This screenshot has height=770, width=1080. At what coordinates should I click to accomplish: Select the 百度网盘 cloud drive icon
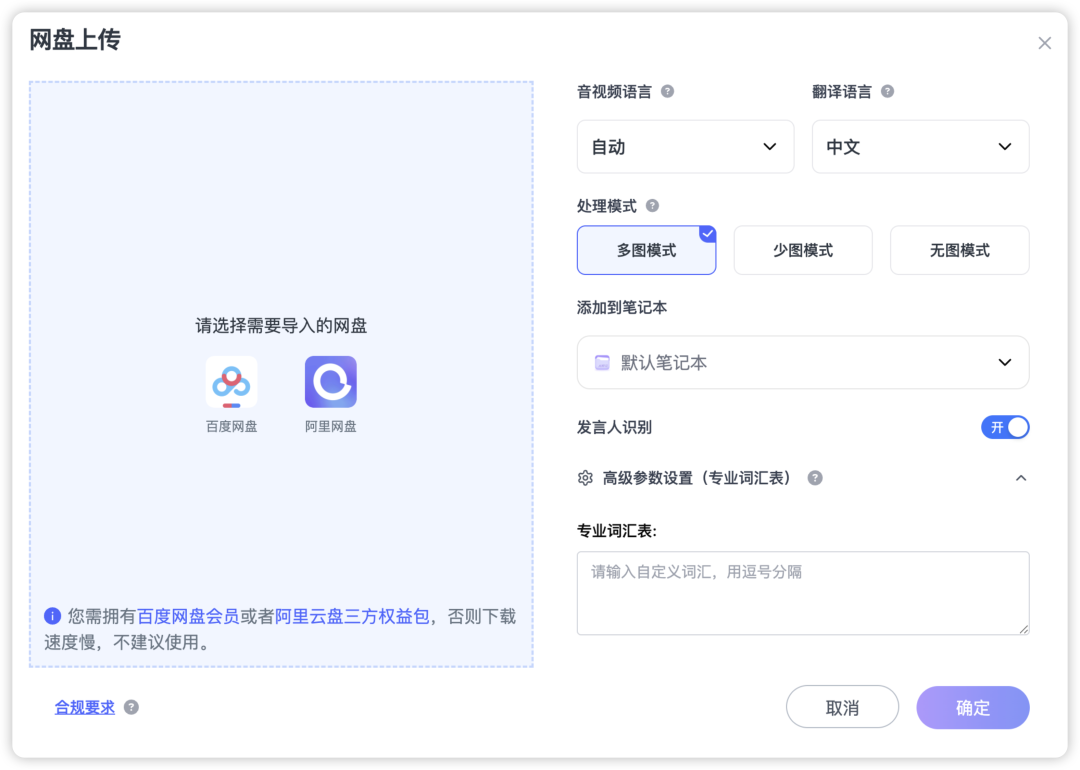point(231,381)
